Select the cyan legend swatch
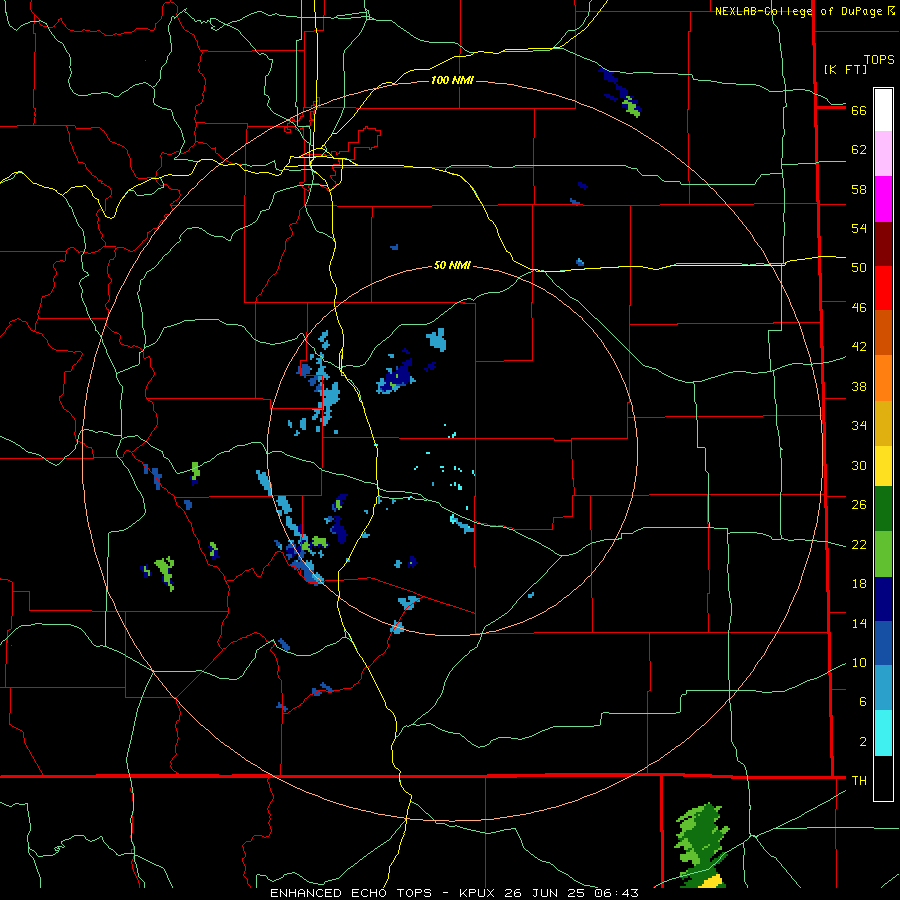 883,733
